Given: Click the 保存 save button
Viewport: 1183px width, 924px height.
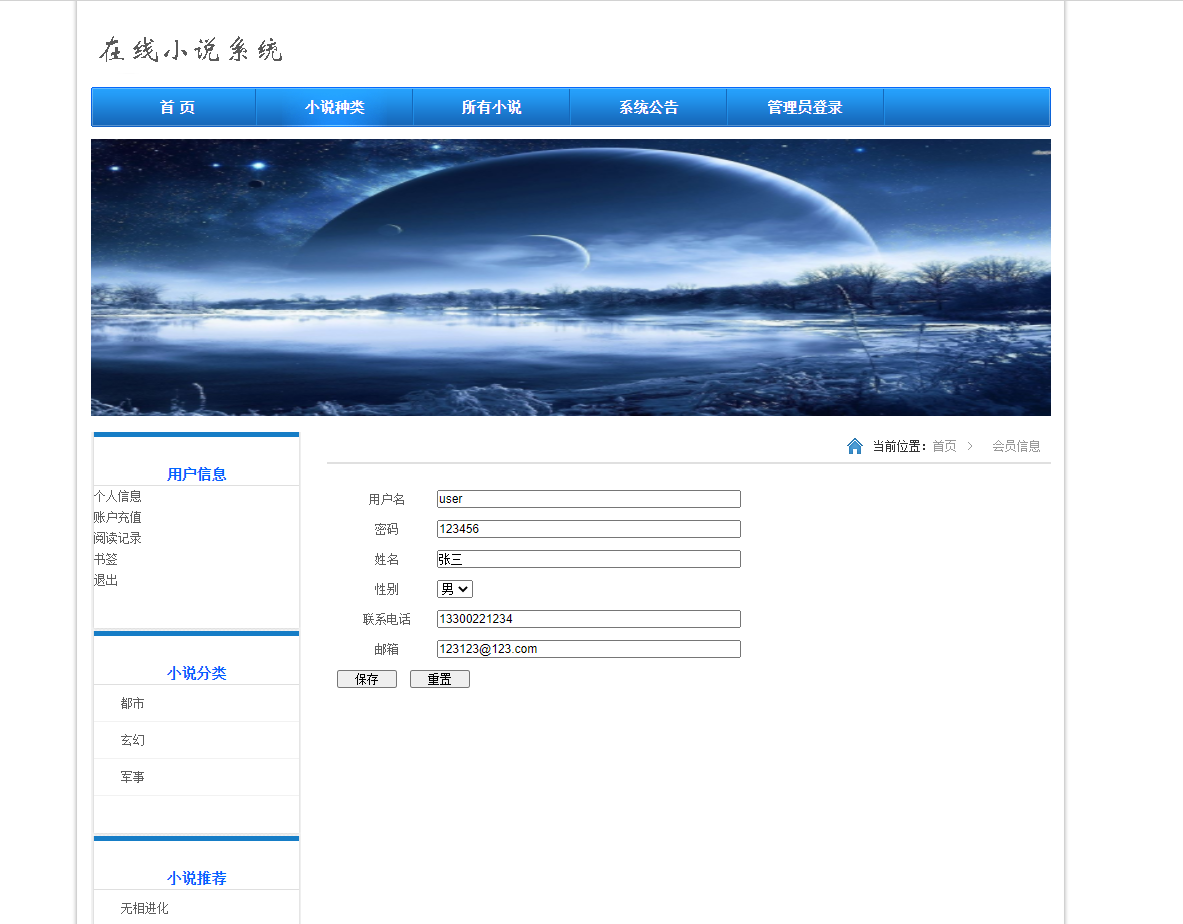Looking at the screenshot, I should tap(366, 678).
